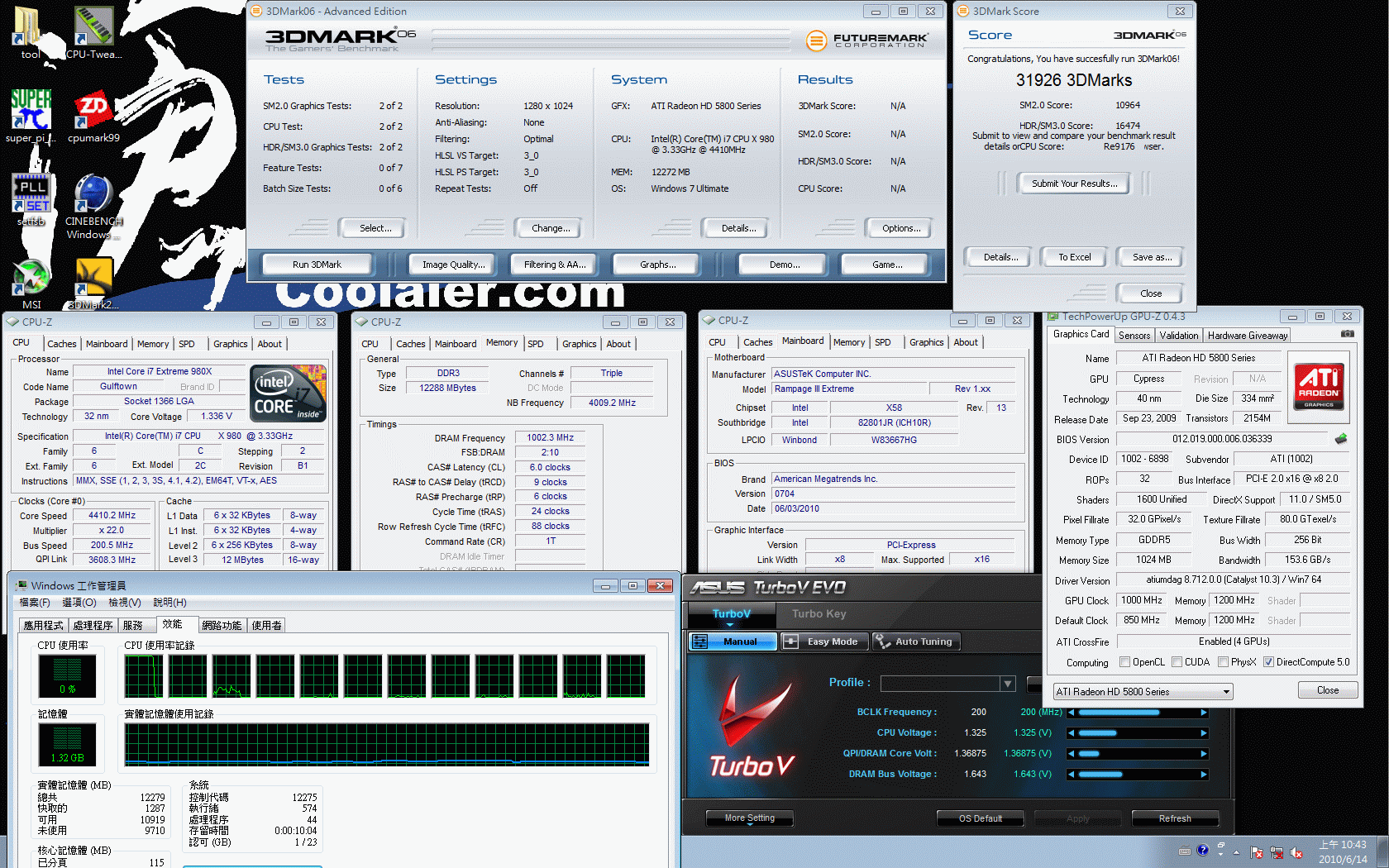Open the setfsb desktop icon
Viewport: 1389px width, 868px height.
pos(31,199)
